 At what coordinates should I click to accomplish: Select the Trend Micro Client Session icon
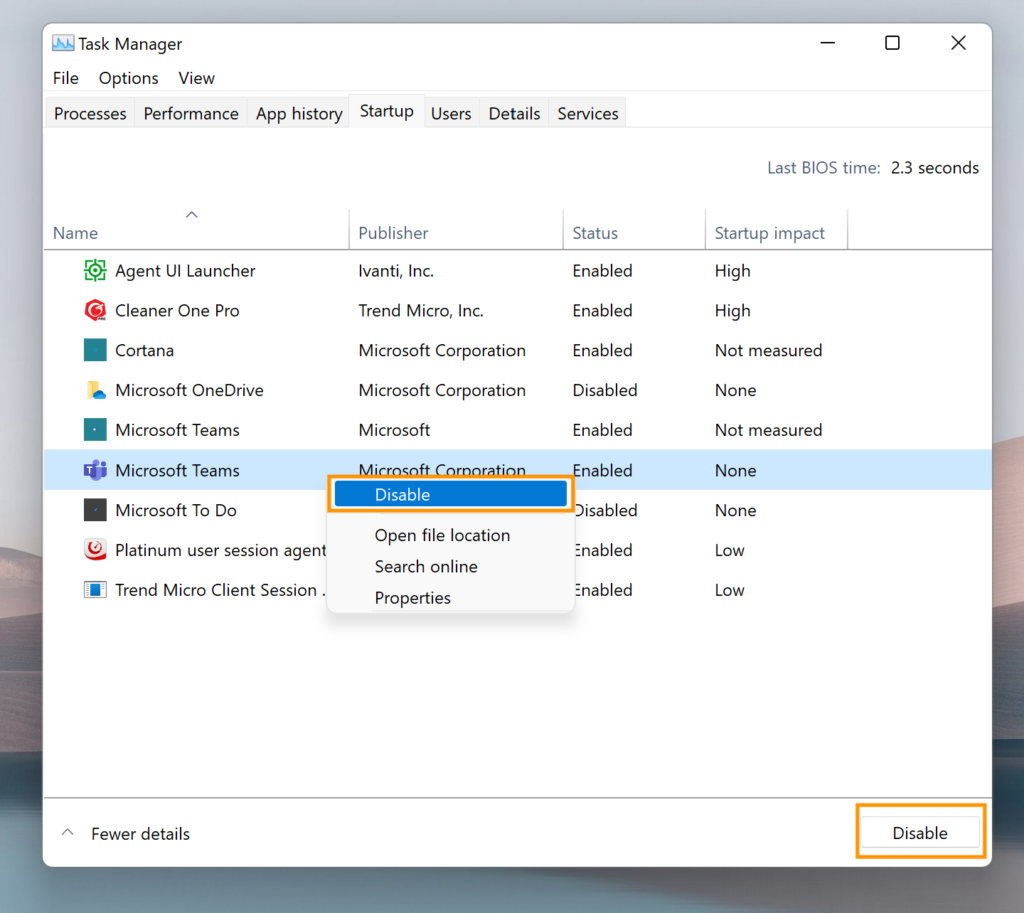point(95,590)
